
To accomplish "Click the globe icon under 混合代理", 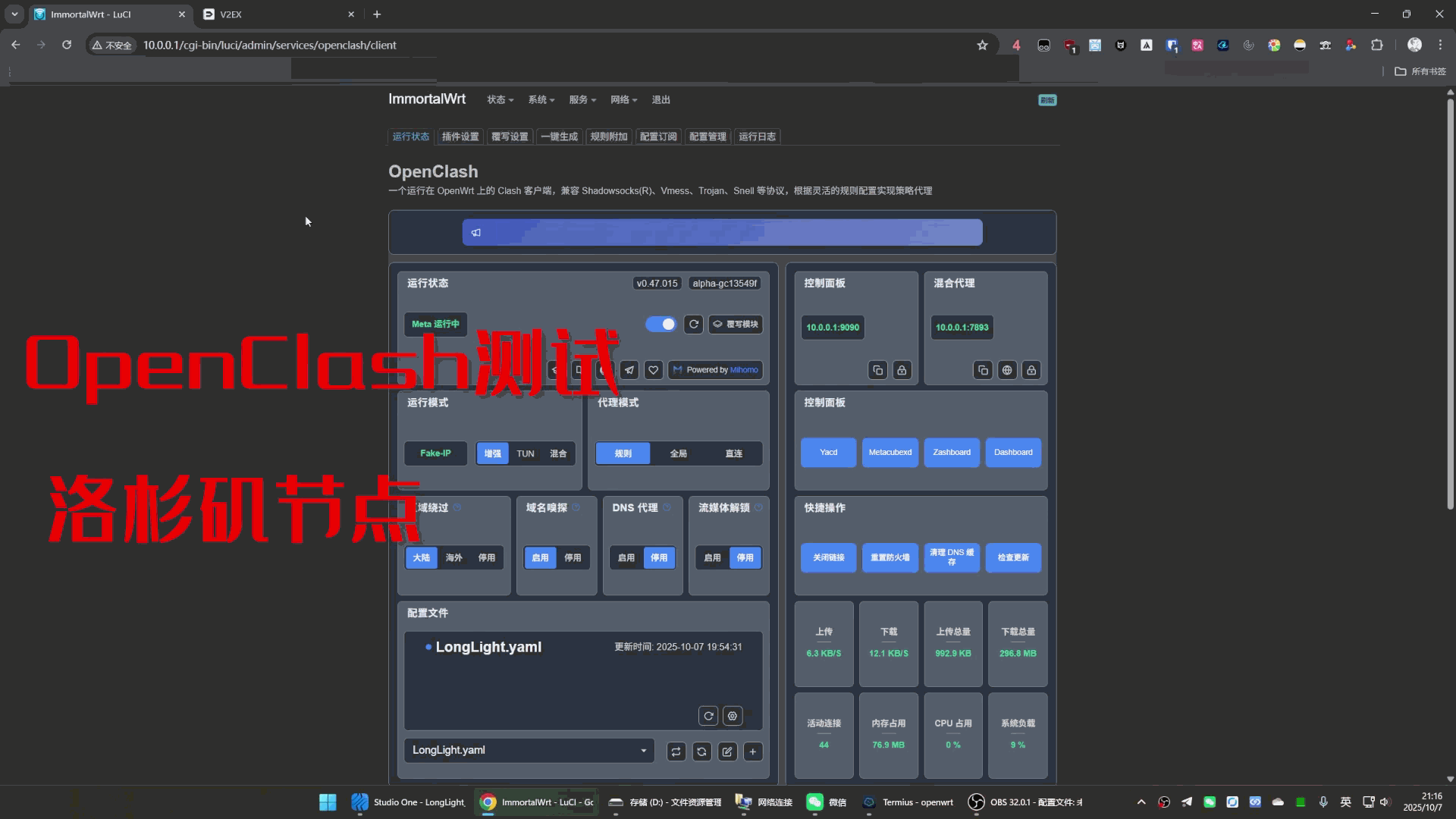I will pyautogui.click(x=1007, y=370).
